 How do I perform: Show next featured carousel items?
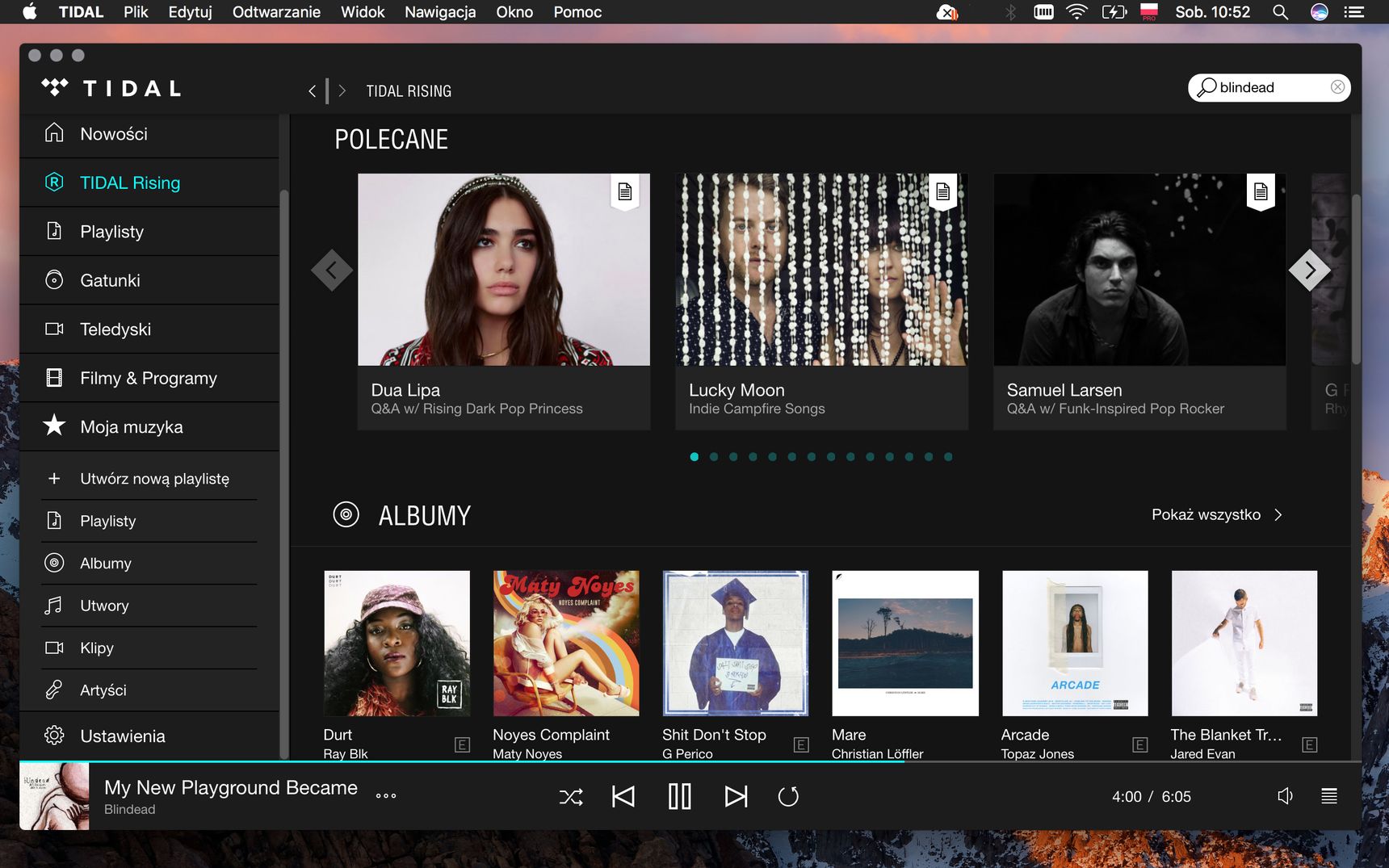tap(1309, 270)
